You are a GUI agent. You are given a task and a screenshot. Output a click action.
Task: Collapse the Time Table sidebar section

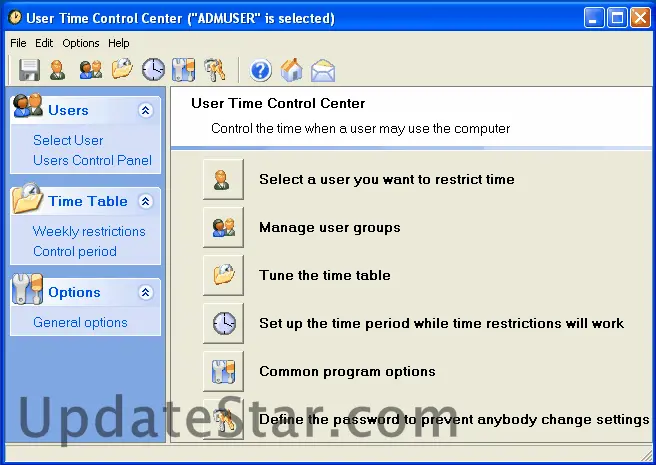145,201
